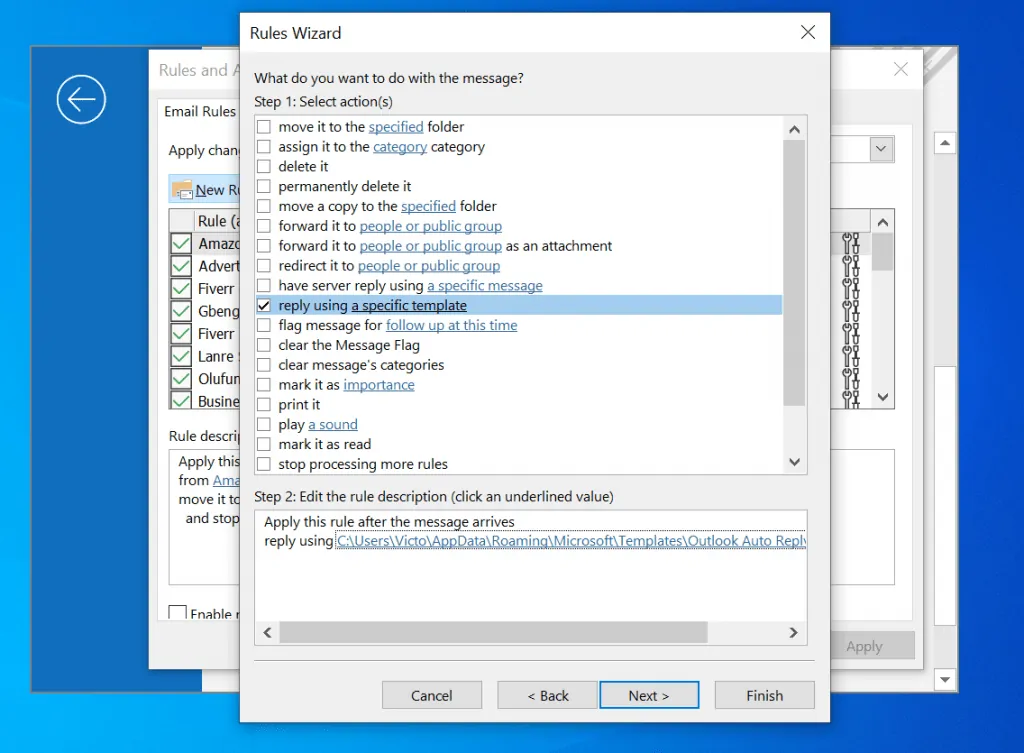Image resolution: width=1024 pixels, height=753 pixels.
Task: Enable the "print it" action
Action: point(264,404)
